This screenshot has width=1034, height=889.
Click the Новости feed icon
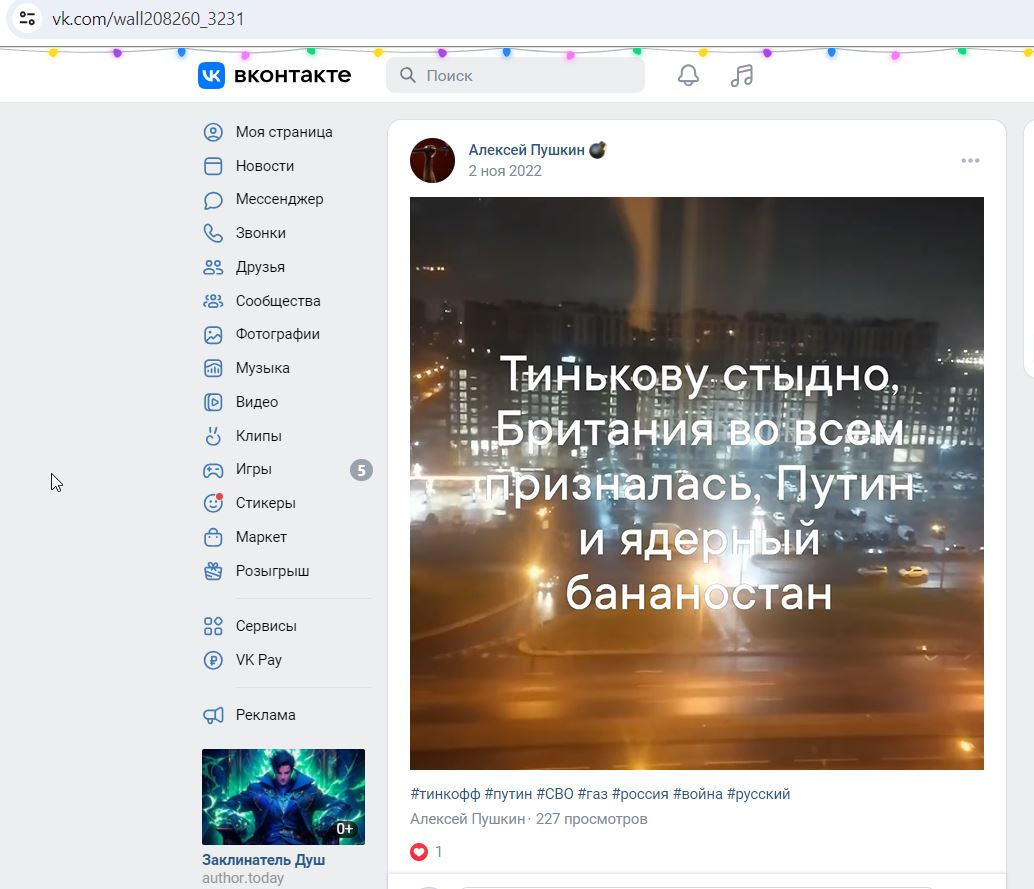tap(213, 166)
